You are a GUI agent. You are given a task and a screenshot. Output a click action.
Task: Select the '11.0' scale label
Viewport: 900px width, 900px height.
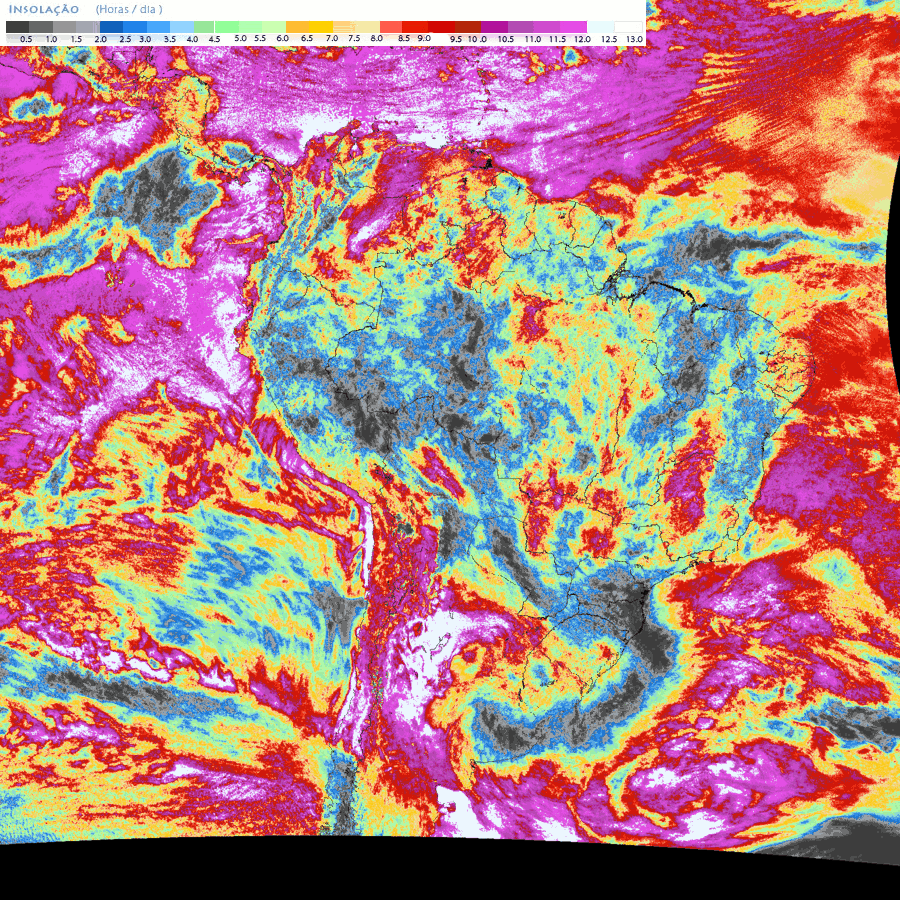[533, 40]
